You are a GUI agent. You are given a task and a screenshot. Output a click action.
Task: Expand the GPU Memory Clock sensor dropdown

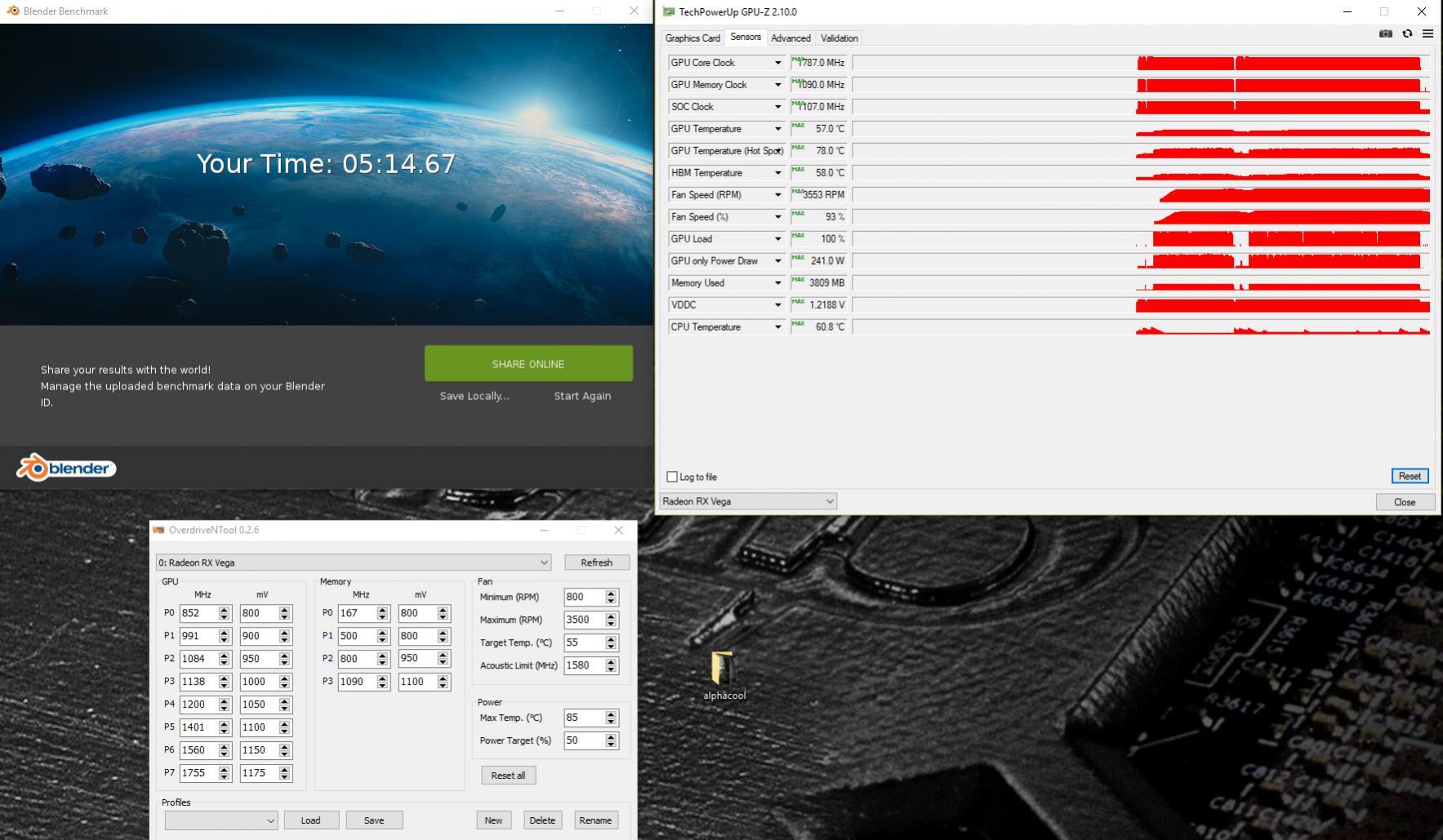[x=777, y=85]
